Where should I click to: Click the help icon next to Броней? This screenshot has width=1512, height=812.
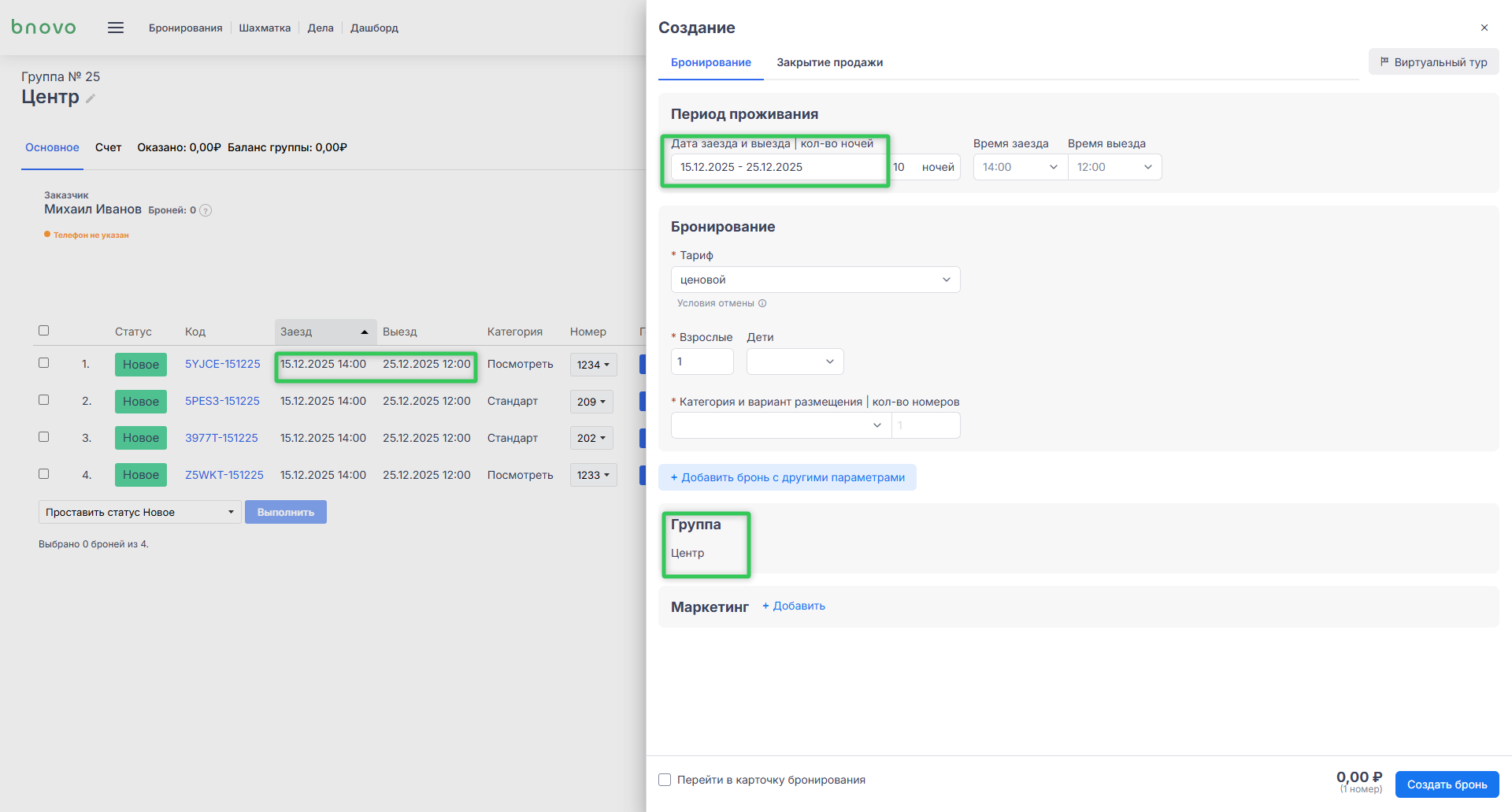click(206, 210)
